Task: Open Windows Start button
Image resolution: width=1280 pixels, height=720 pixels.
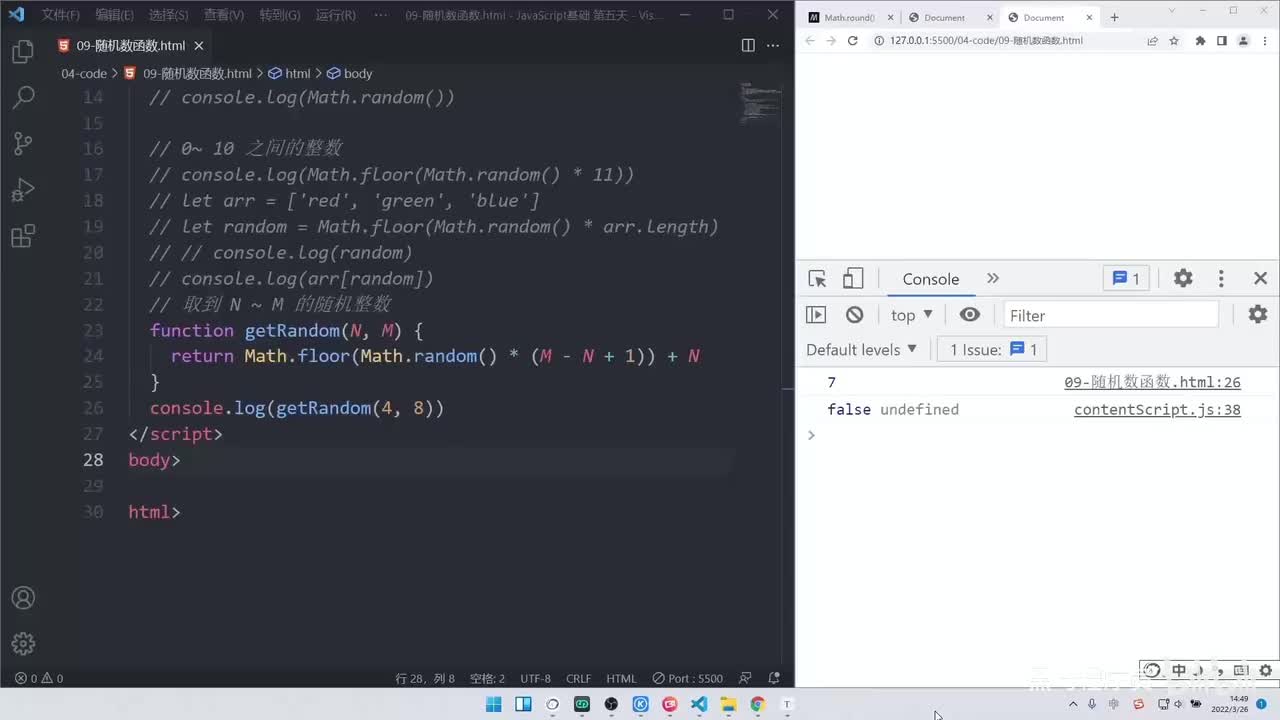Action: (x=494, y=704)
